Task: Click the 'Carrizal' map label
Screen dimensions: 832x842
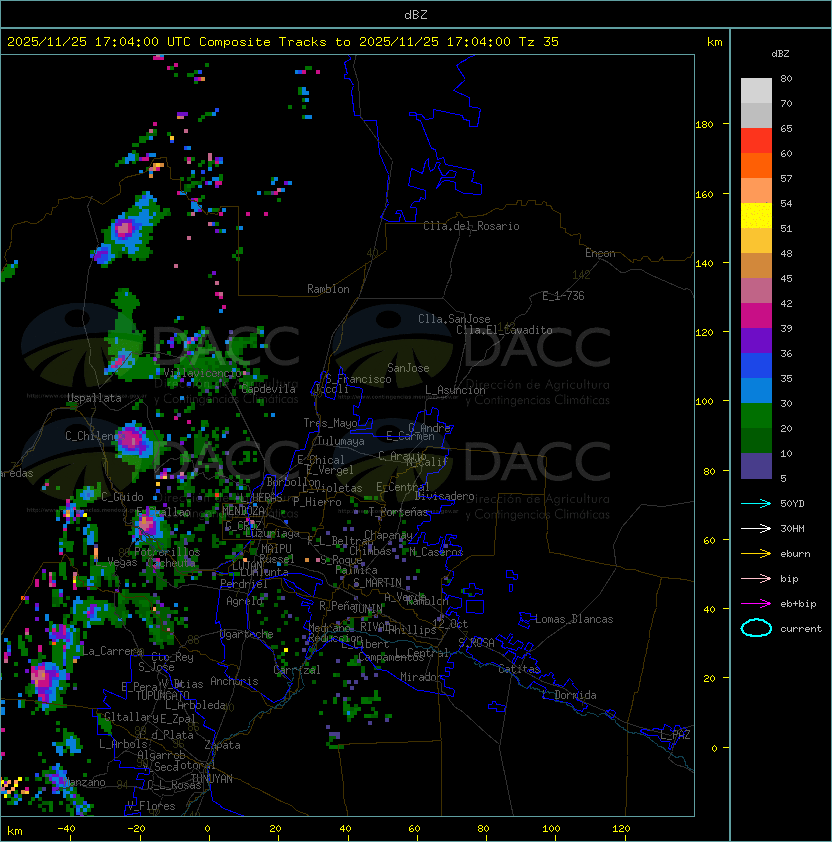Action: click(x=297, y=670)
